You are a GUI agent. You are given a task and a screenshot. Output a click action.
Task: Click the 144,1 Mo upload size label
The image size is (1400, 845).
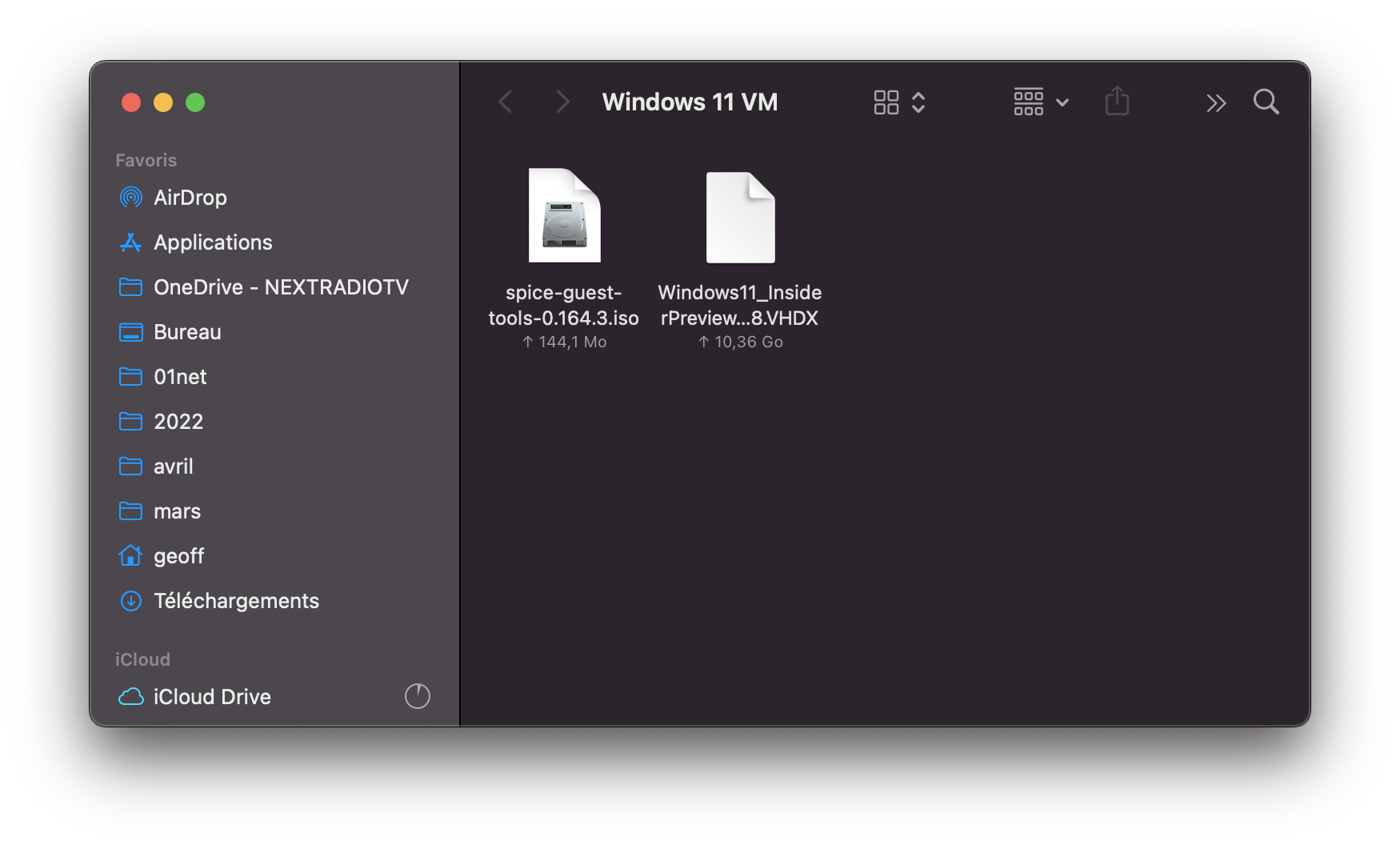point(565,342)
